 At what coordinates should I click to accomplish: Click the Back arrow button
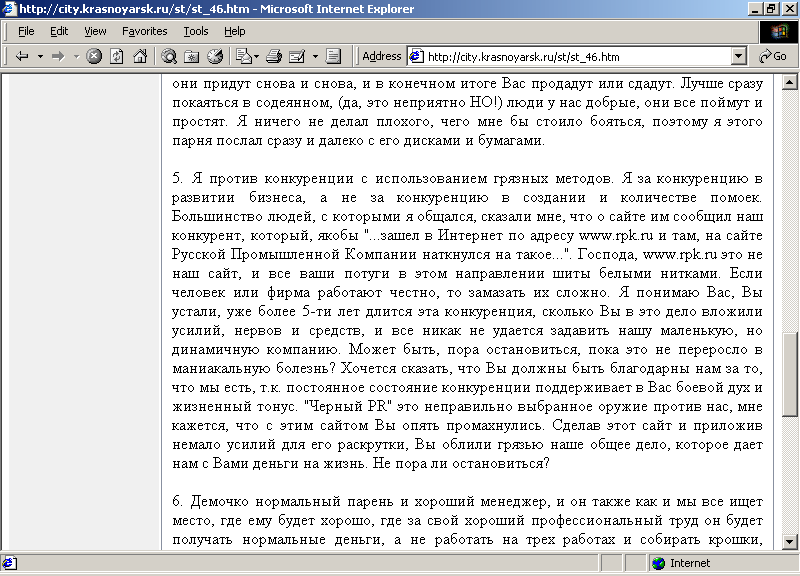[22, 56]
